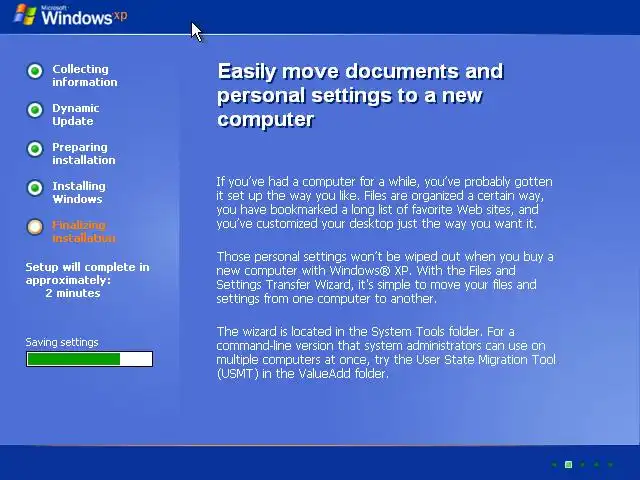This screenshot has width=640, height=480.
Task: Click the 'Windows XP' wordmark in the header
Action: pos(84,17)
